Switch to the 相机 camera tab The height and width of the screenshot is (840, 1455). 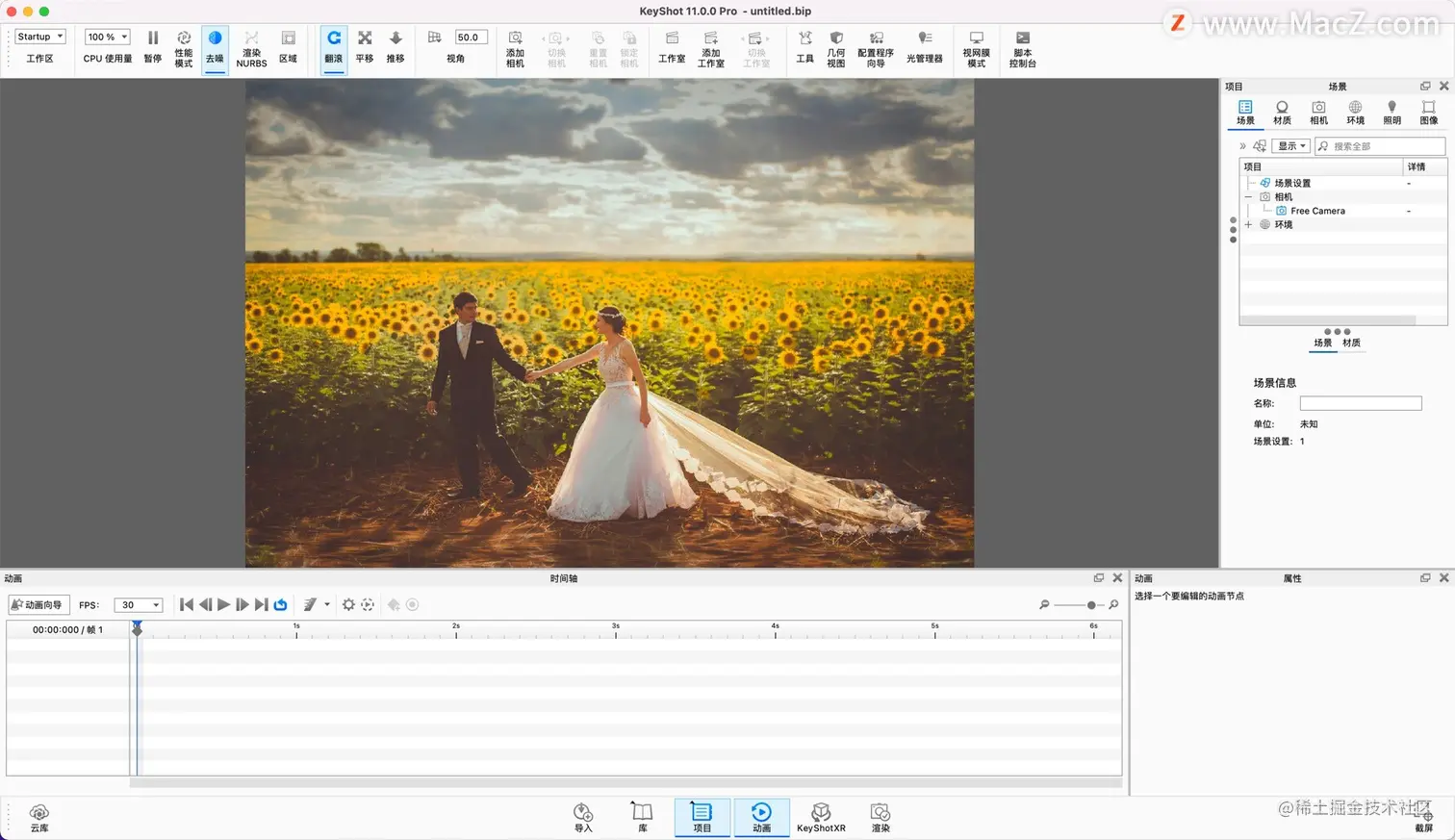pos(1318,113)
